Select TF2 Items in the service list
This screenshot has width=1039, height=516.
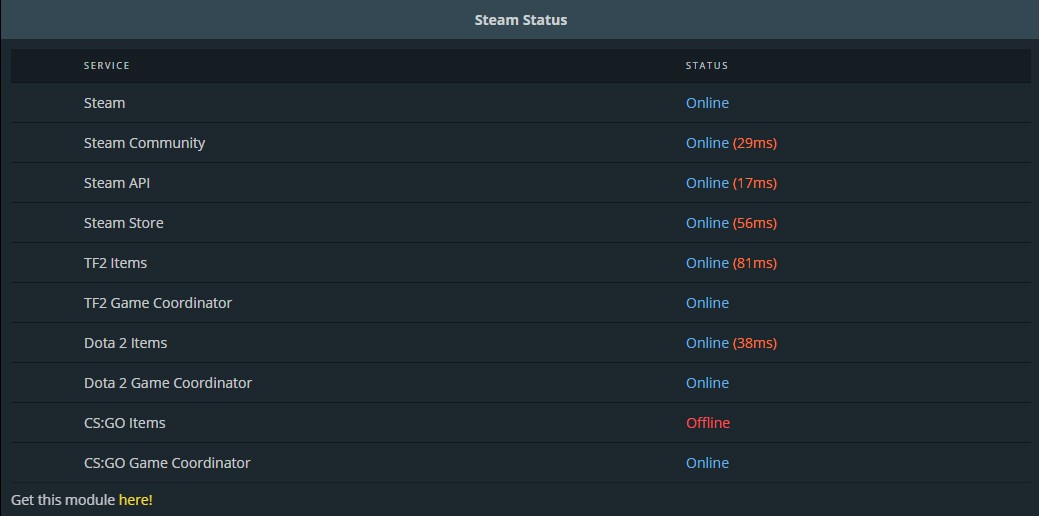[115, 263]
